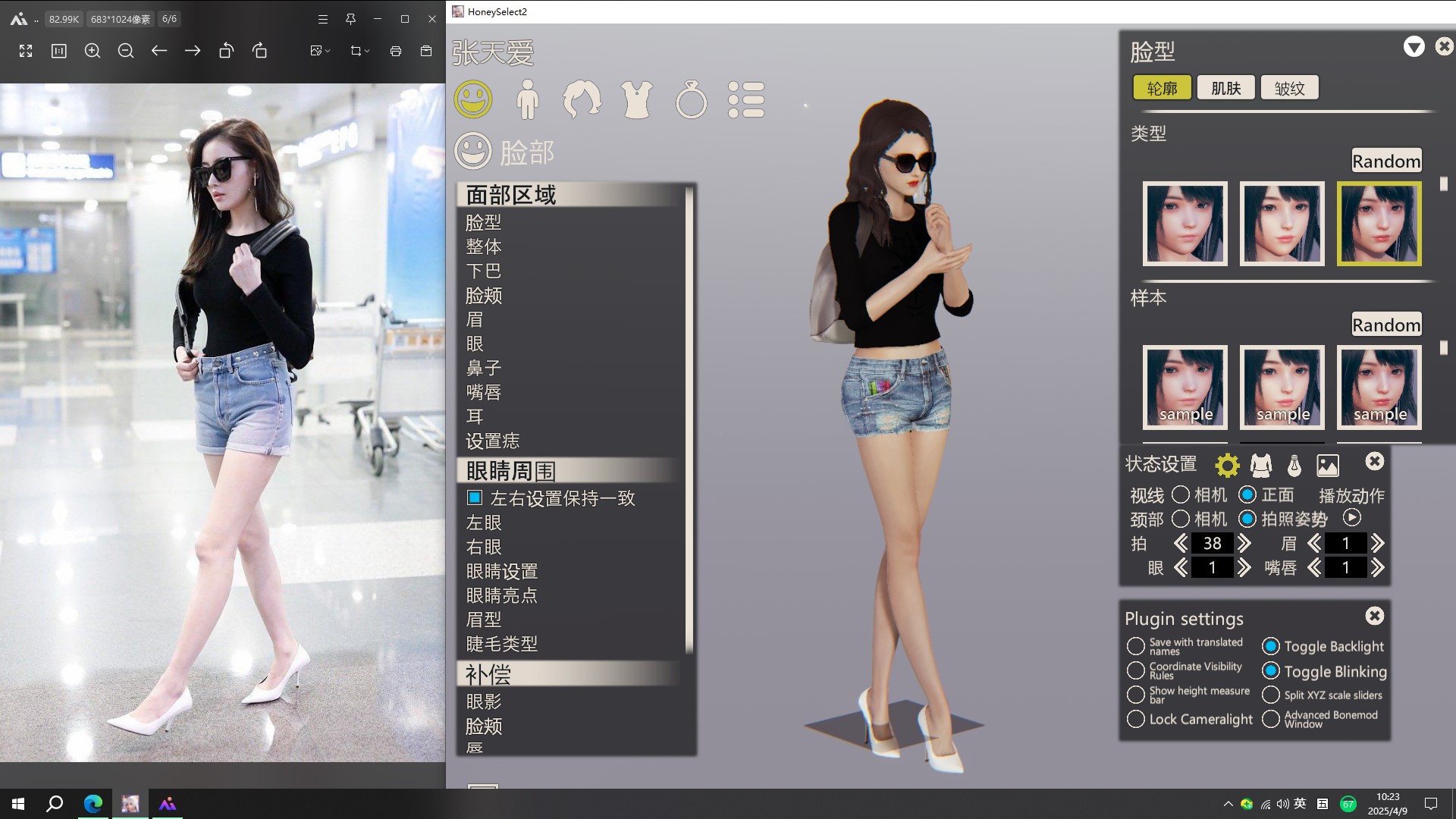Disable Toggle Blinking option
The width and height of the screenshot is (1456, 819).
[x=1271, y=671]
